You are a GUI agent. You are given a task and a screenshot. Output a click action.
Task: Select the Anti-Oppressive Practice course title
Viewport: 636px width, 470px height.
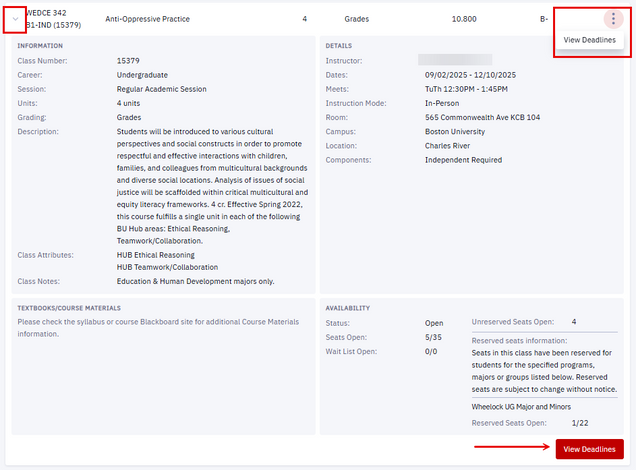click(x=147, y=19)
